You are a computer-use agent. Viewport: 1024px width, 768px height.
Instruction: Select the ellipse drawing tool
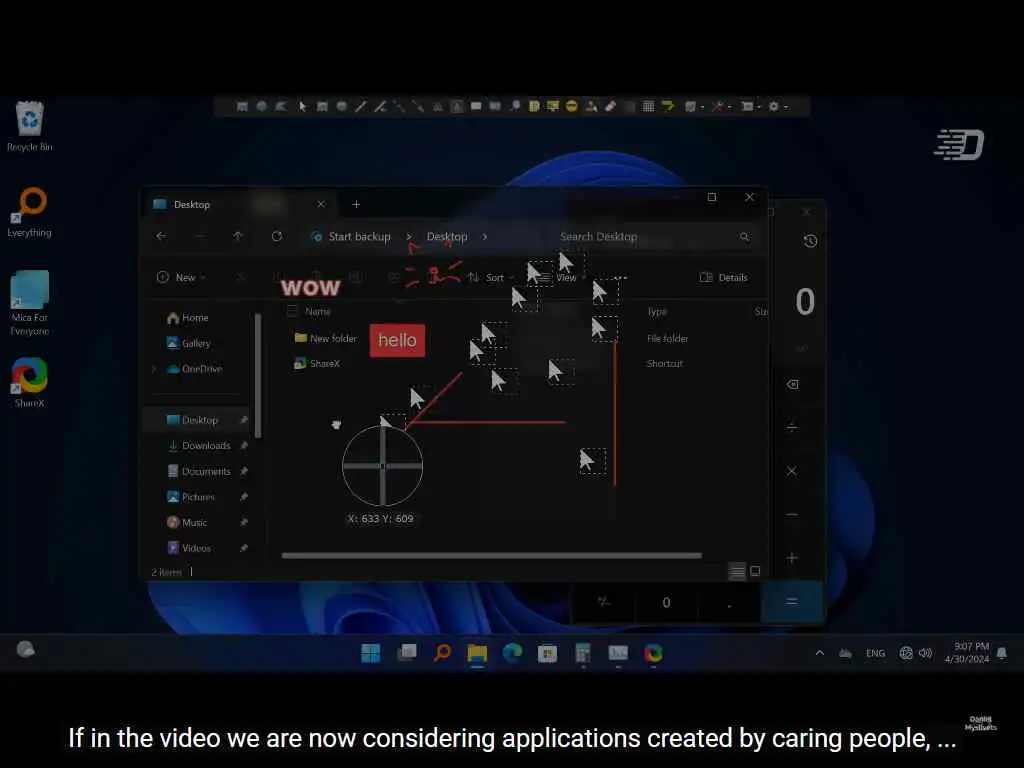pyautogui.click(x=342, y=106)
